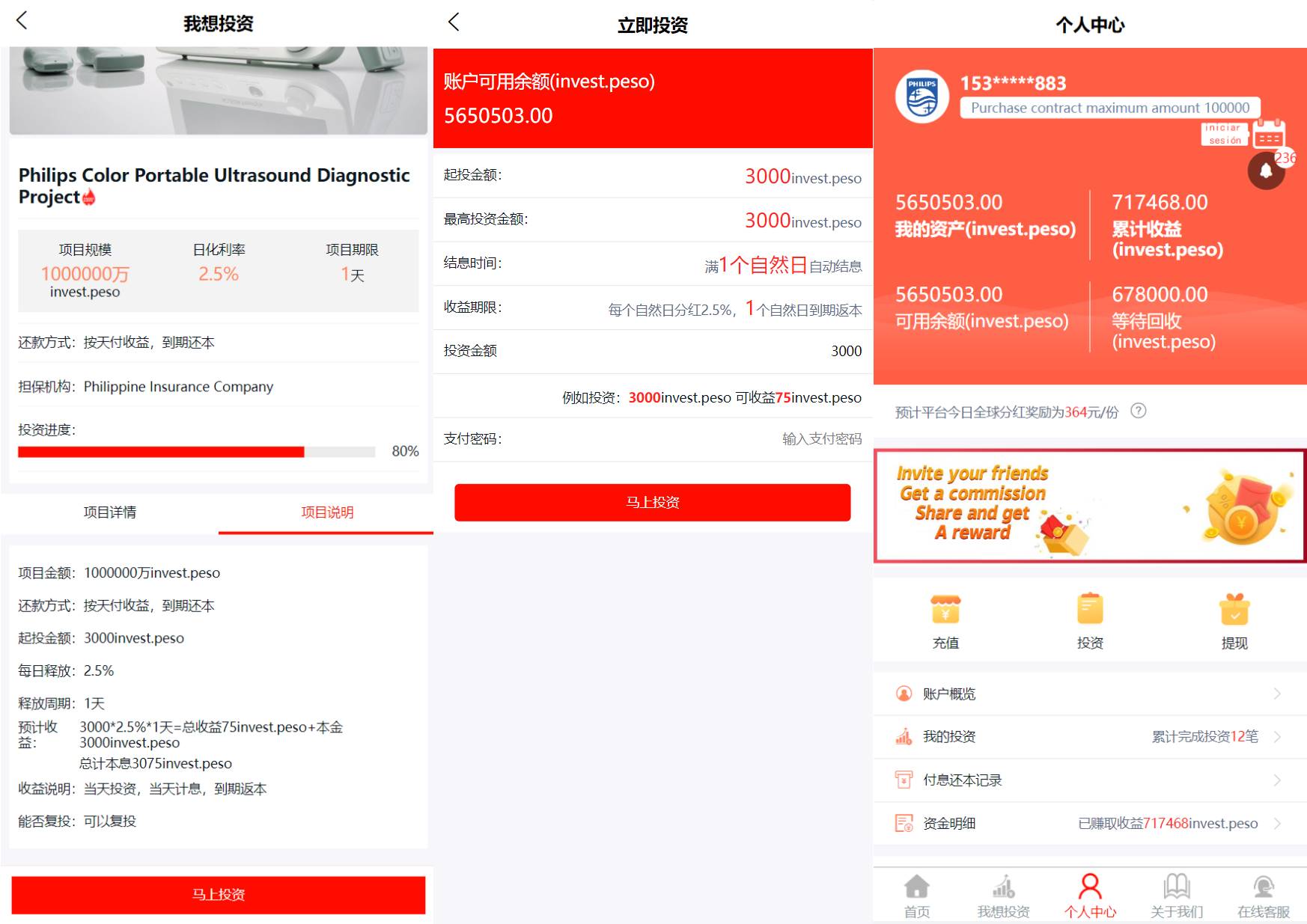The width and height of the screenshot is (1307, 924).
Task: Tap 马上投资 button under project description
Action: tap(219, 895)
